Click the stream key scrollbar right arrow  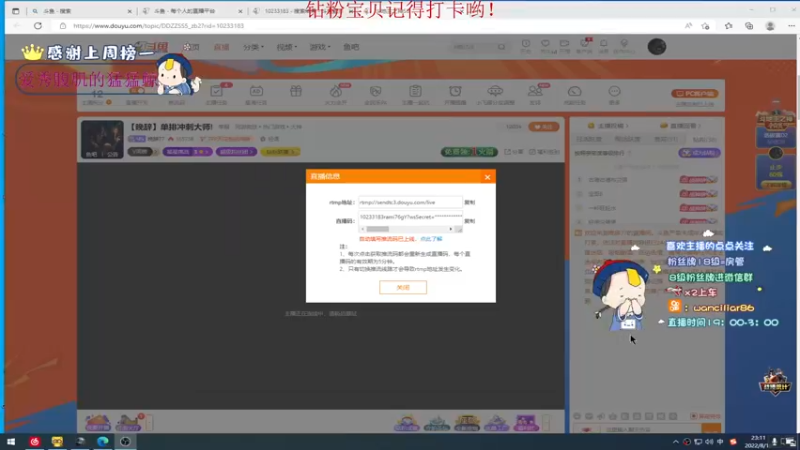point(451,229)
